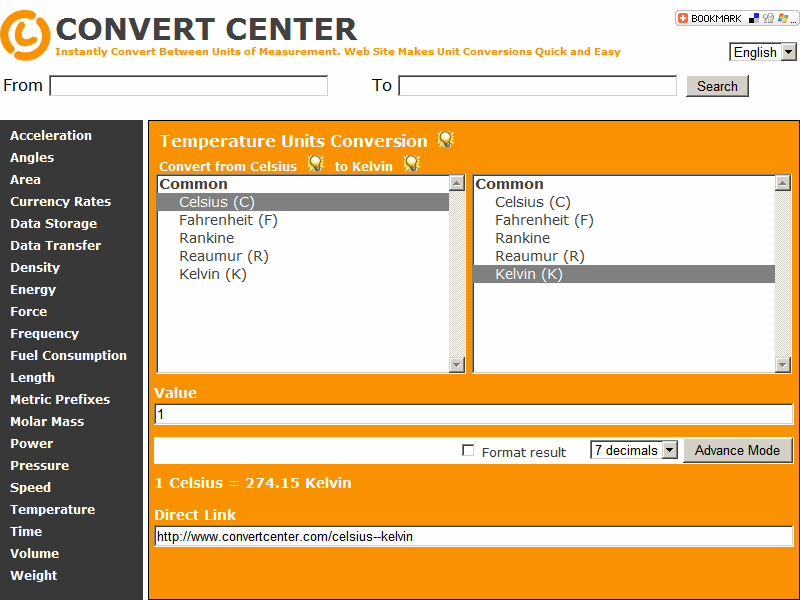Select Kelvin (K) in the from list

pos(303,274)
